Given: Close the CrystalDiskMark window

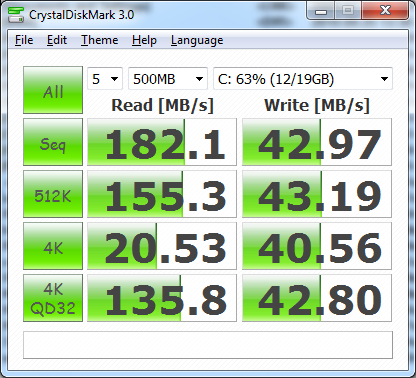Looking at the screenshot, I should pyautogui.click(x=385, y=11).
